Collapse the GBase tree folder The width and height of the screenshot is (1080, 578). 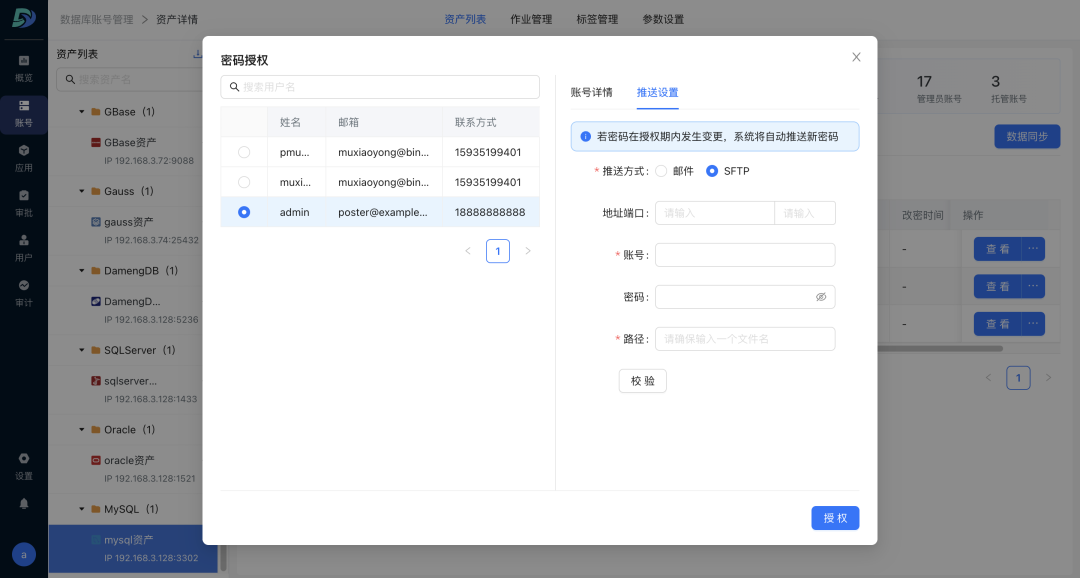(81, 112)
